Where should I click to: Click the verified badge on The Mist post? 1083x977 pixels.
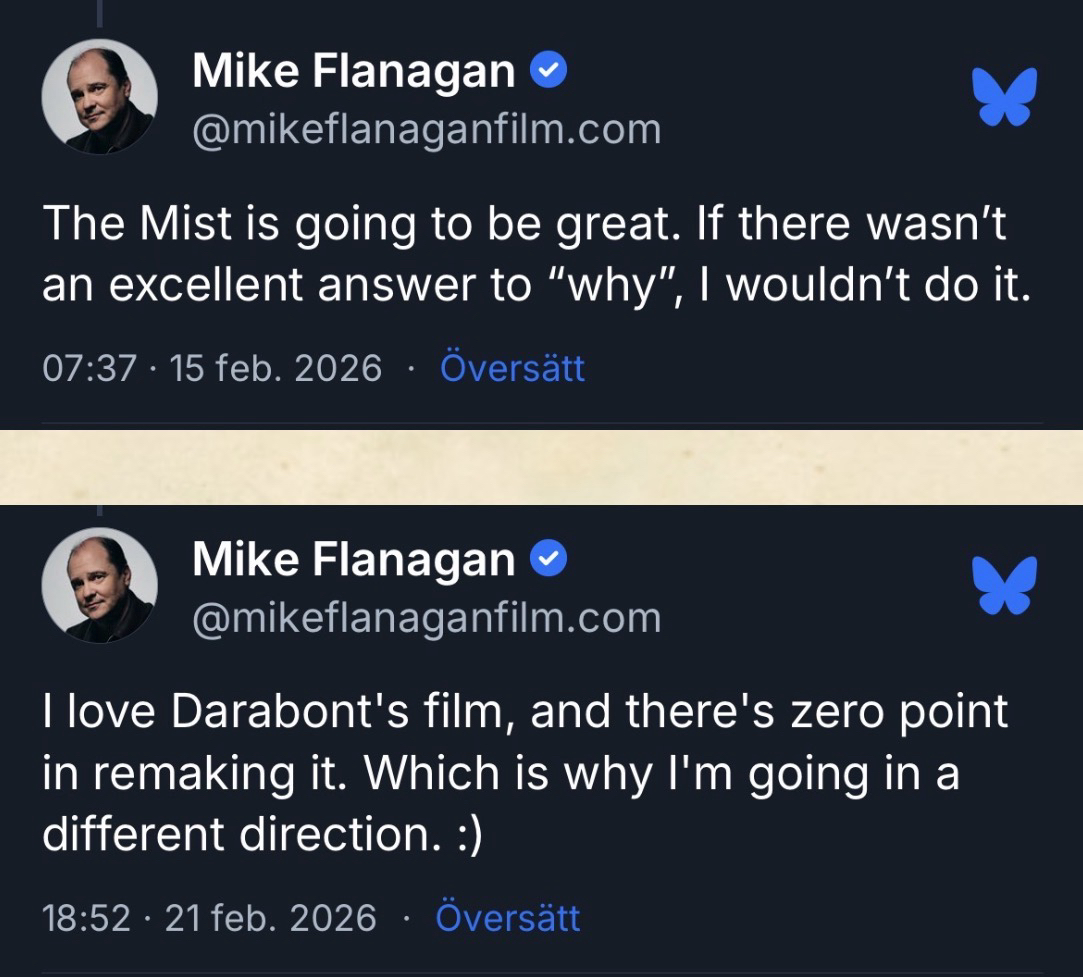click(549, 71)
